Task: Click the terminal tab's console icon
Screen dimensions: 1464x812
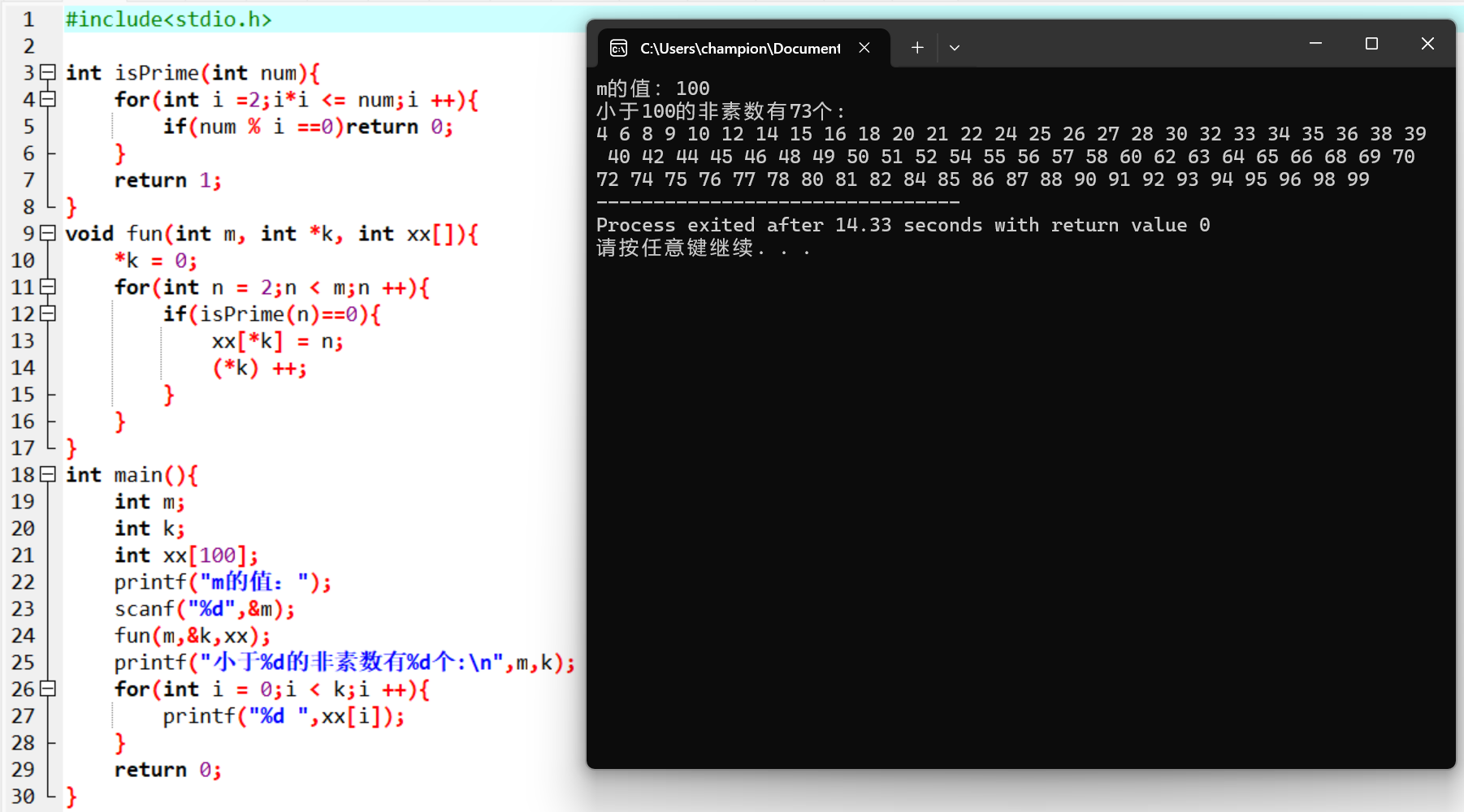Action: coord(618,48)
